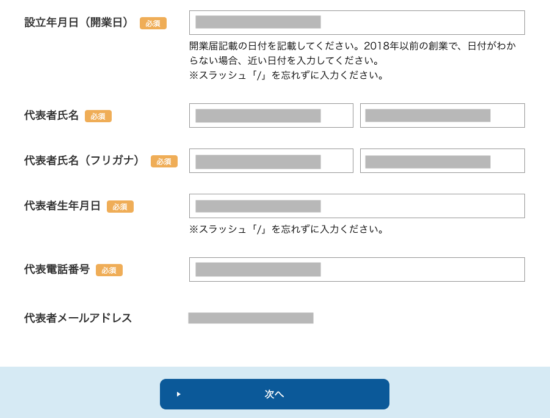Click the 代表電話番号 label
The image size is (550, 418).
tap(57, 269)
